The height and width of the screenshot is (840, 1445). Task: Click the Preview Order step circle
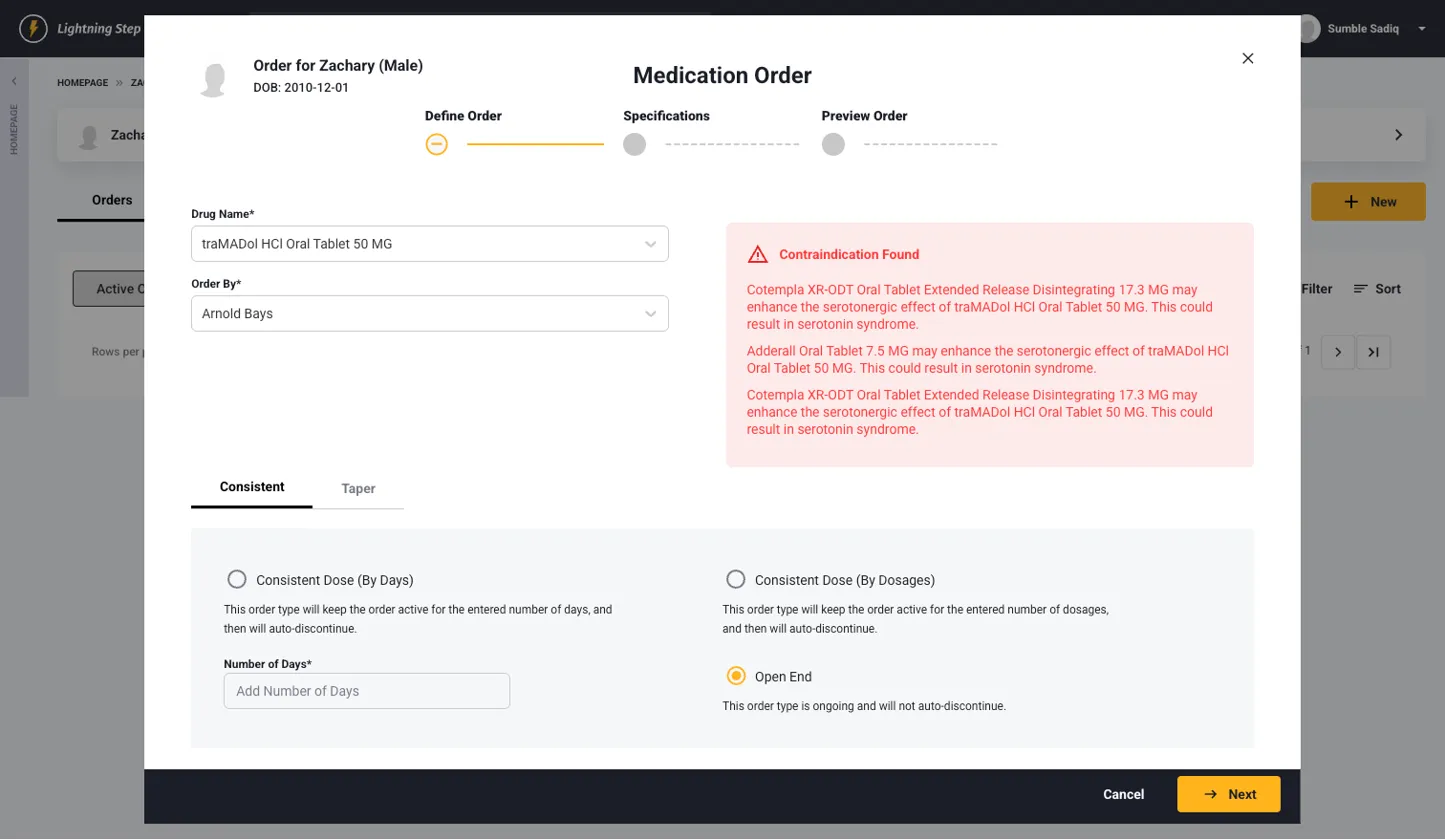833,144
